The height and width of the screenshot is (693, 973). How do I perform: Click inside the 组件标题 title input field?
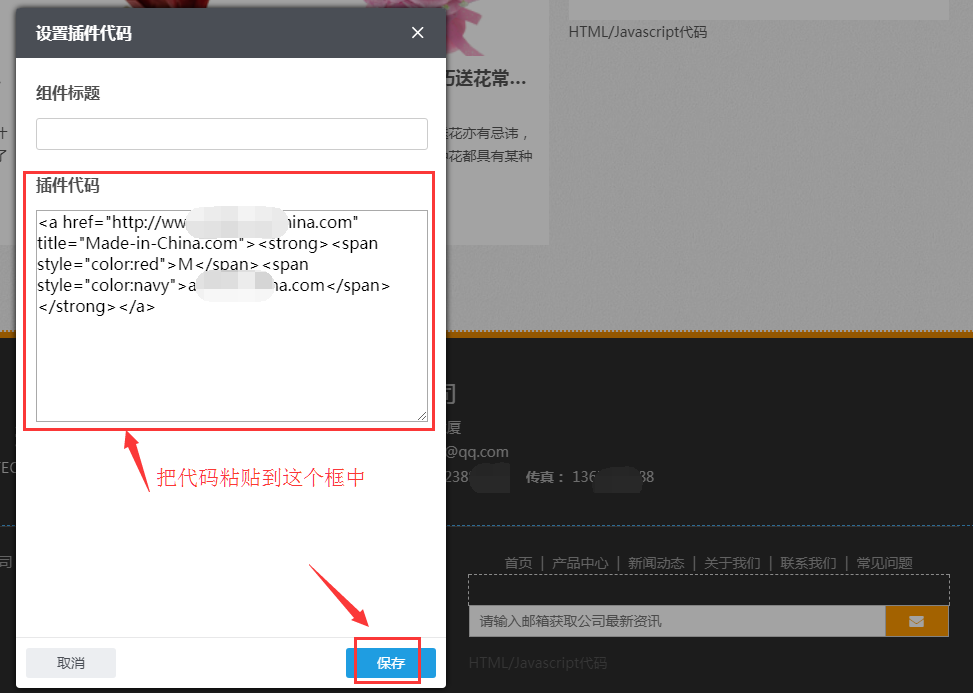(x=231, y=133)
